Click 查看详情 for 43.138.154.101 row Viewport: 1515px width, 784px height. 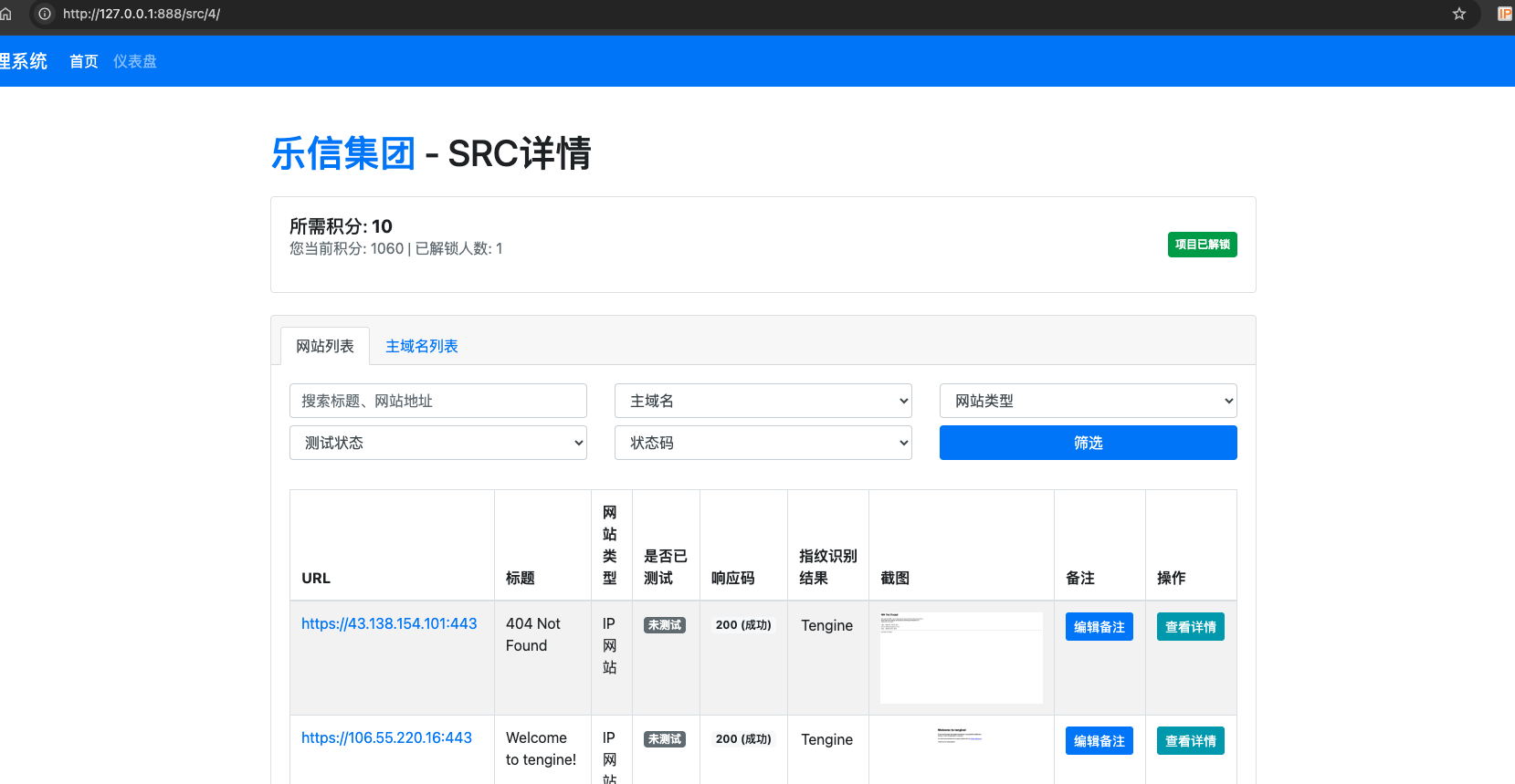[1190, 627]
